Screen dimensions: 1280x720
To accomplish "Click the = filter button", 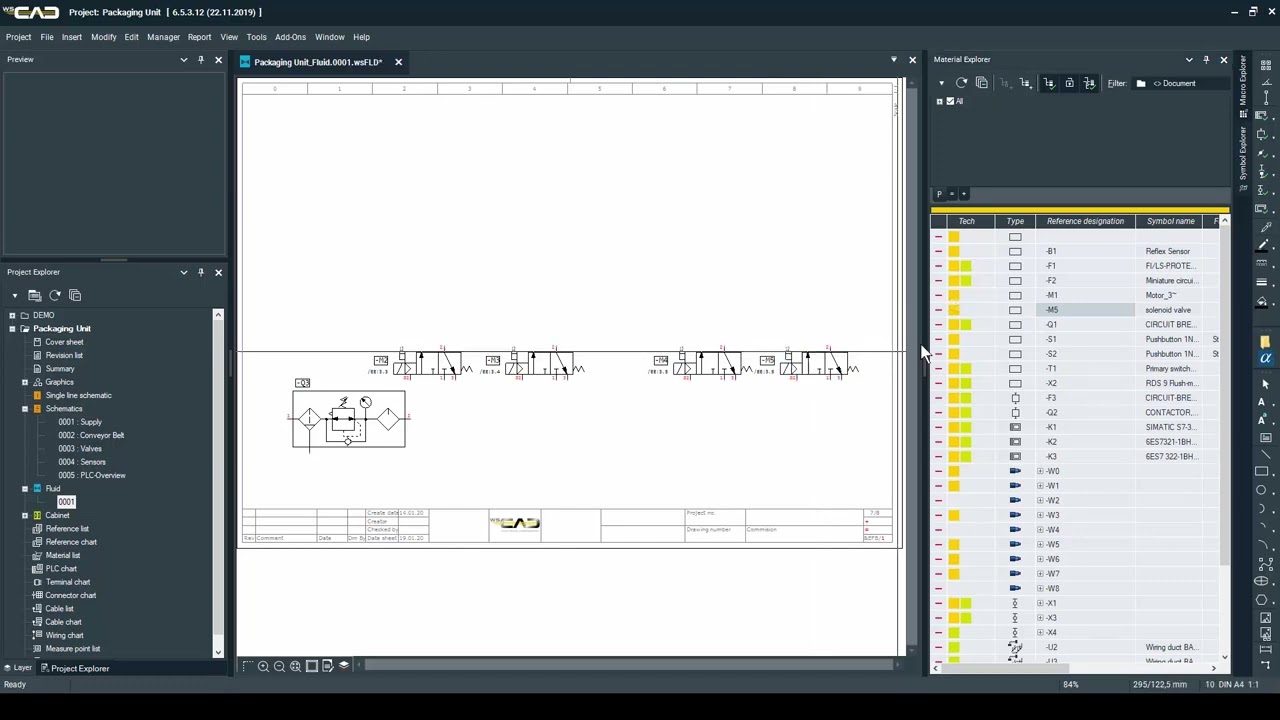I will tap(951, 194).
